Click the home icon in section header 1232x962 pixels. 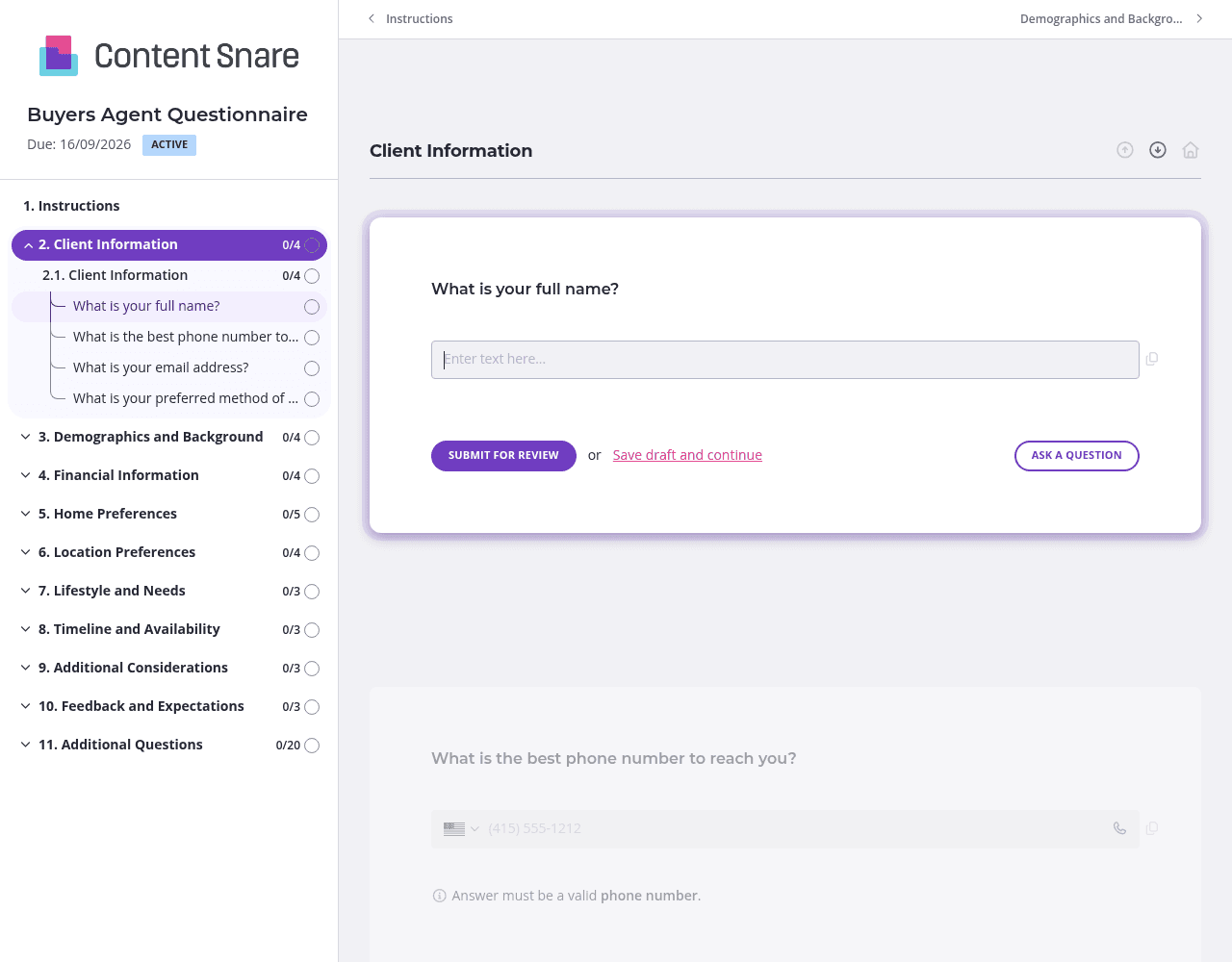point(1191,150)
